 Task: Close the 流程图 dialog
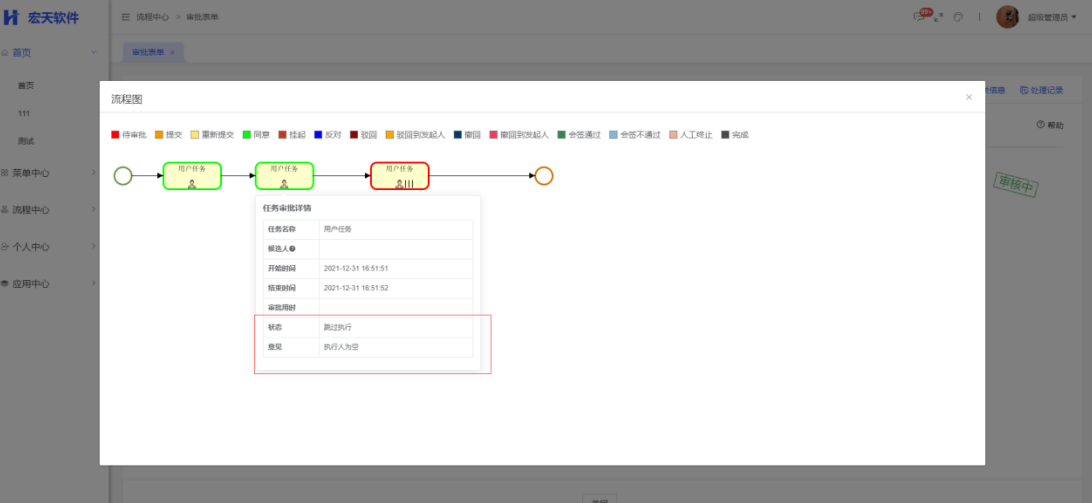(x=969, y=98)
